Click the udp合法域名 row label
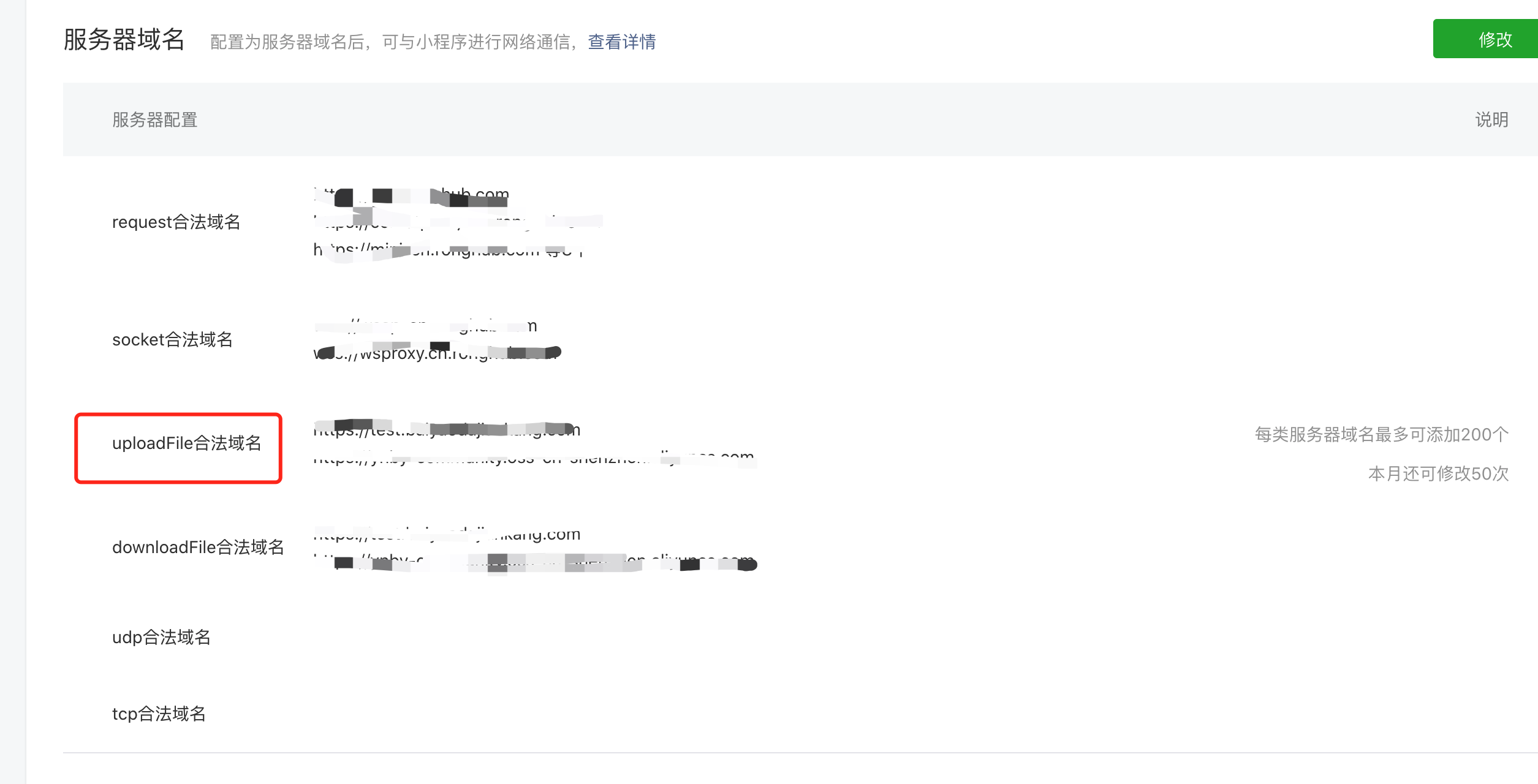The height and width of the screenshot is (784, 1538). click(x=162, y=637)
